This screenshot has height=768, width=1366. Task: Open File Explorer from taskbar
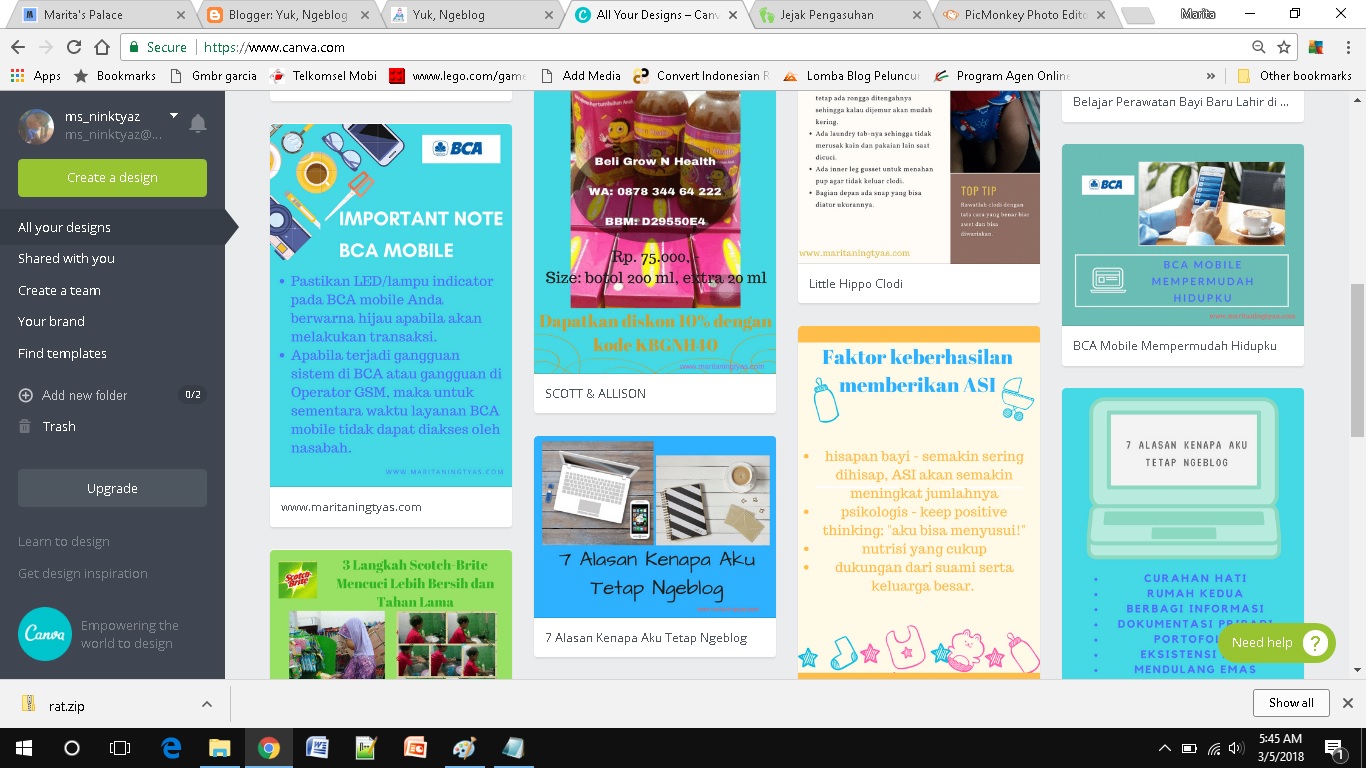[219, 748]
